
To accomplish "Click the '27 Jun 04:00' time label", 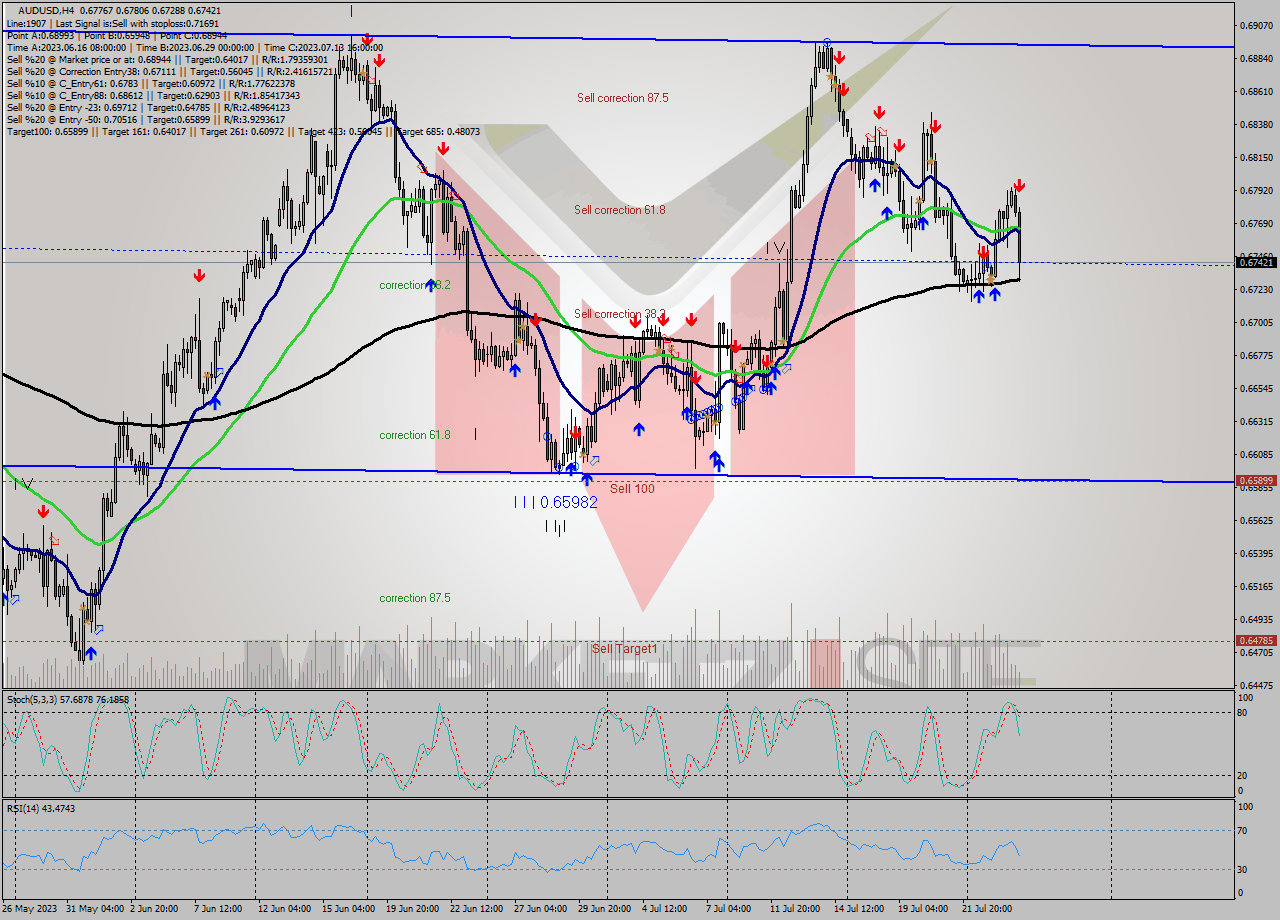I will 540,908.
